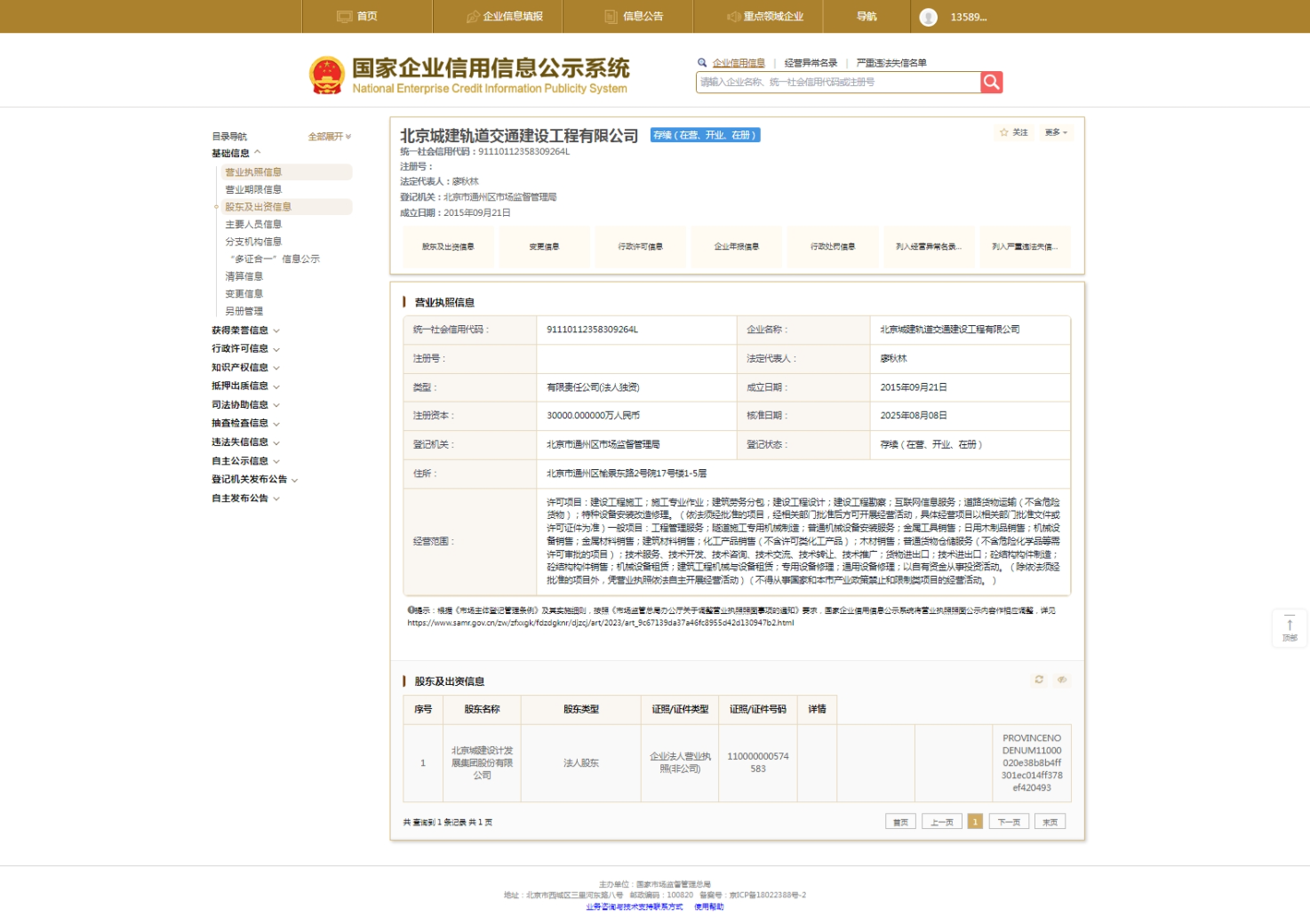Expand all via 全部展开 toggle
Image resolution: width=1310 pixels, height=924 pixels.
[x=330, y=137]
